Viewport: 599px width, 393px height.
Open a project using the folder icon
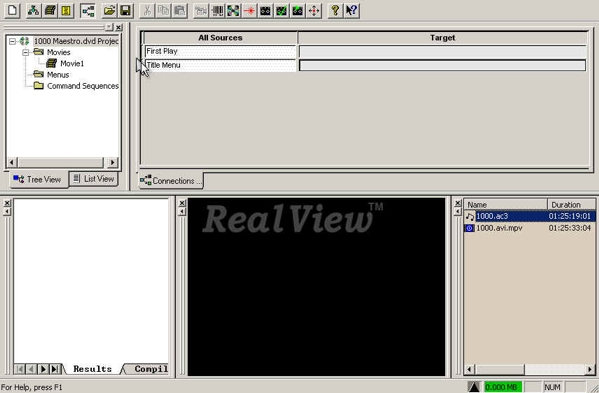tap(109, 10)
